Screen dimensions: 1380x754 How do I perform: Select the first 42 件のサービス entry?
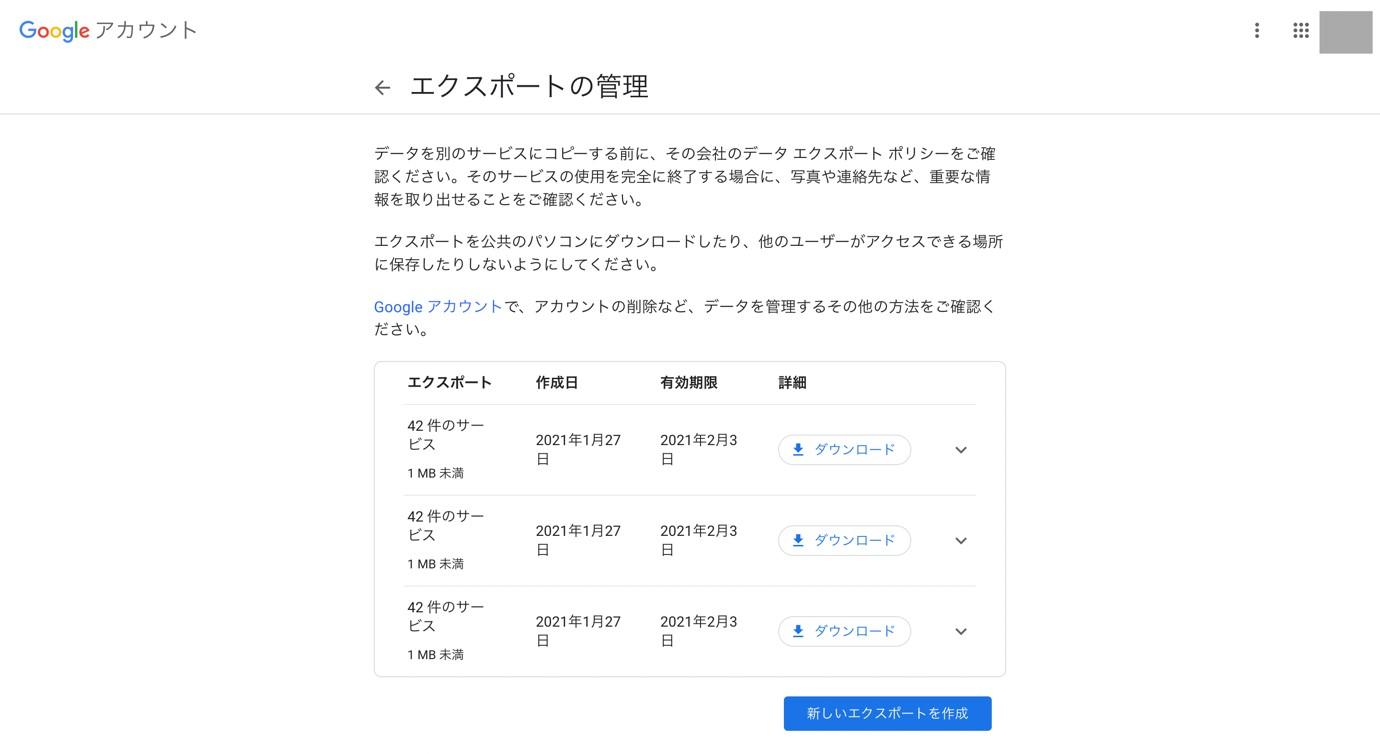coord(444,432)
